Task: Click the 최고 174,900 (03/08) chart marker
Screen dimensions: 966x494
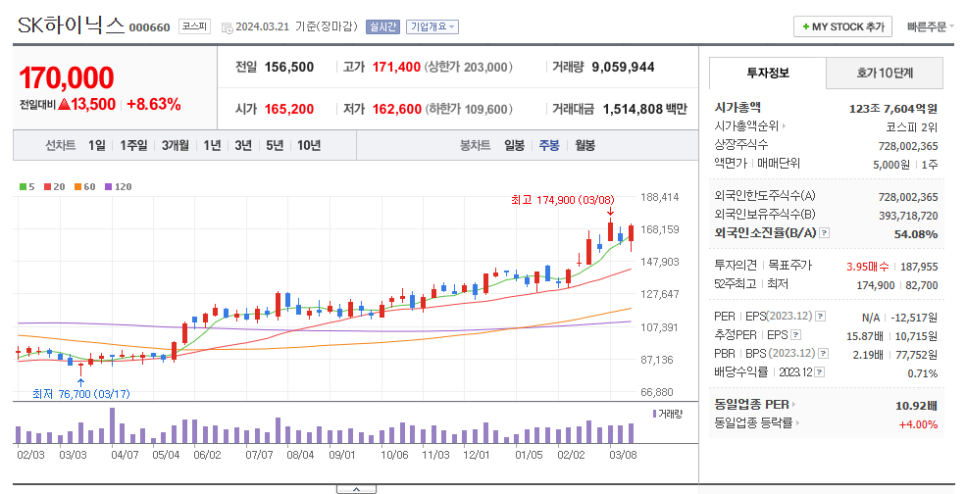Action: [x=562, y=200]
